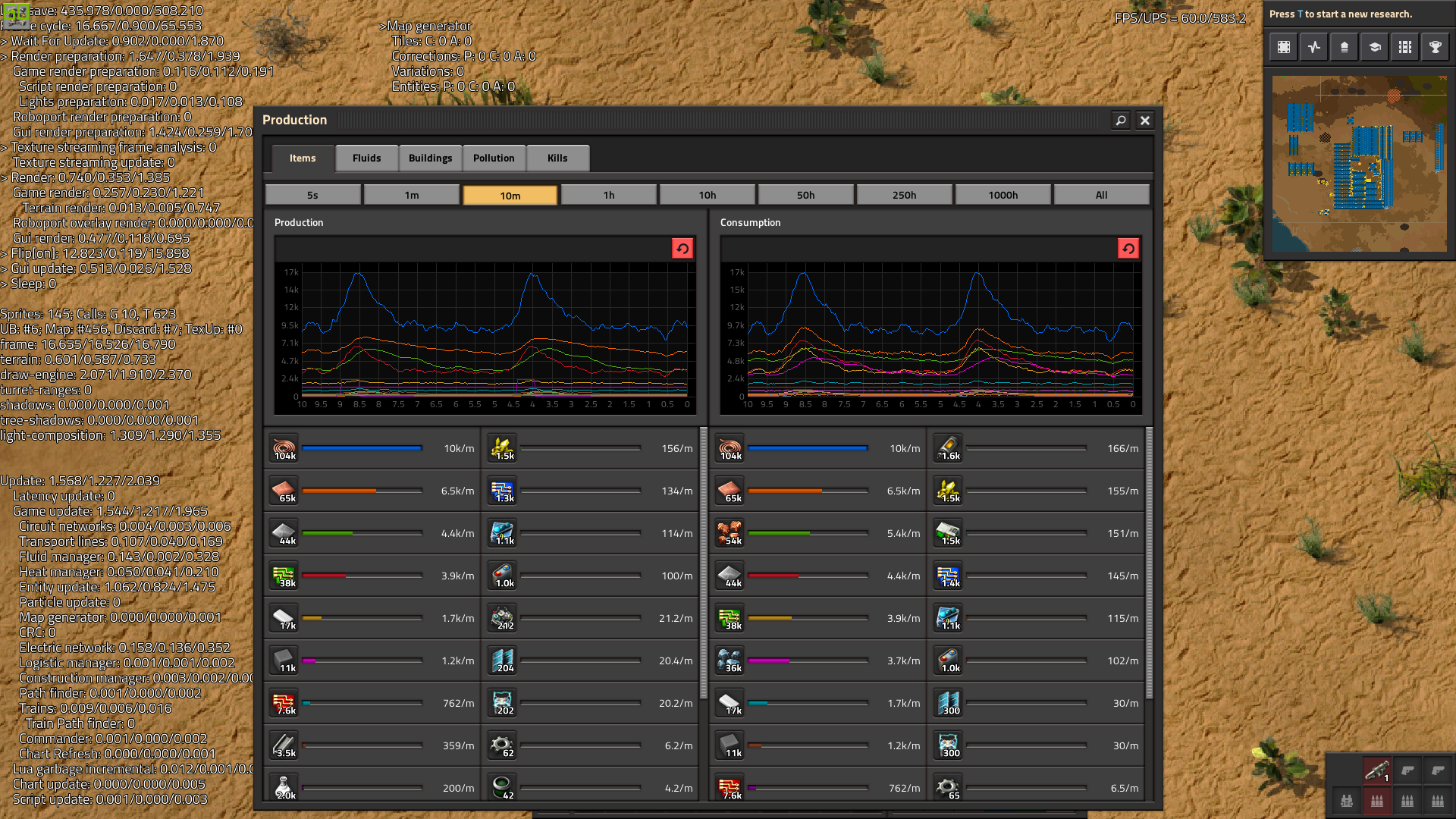Reset the Consumption graph with red button

pos(1128,248)
